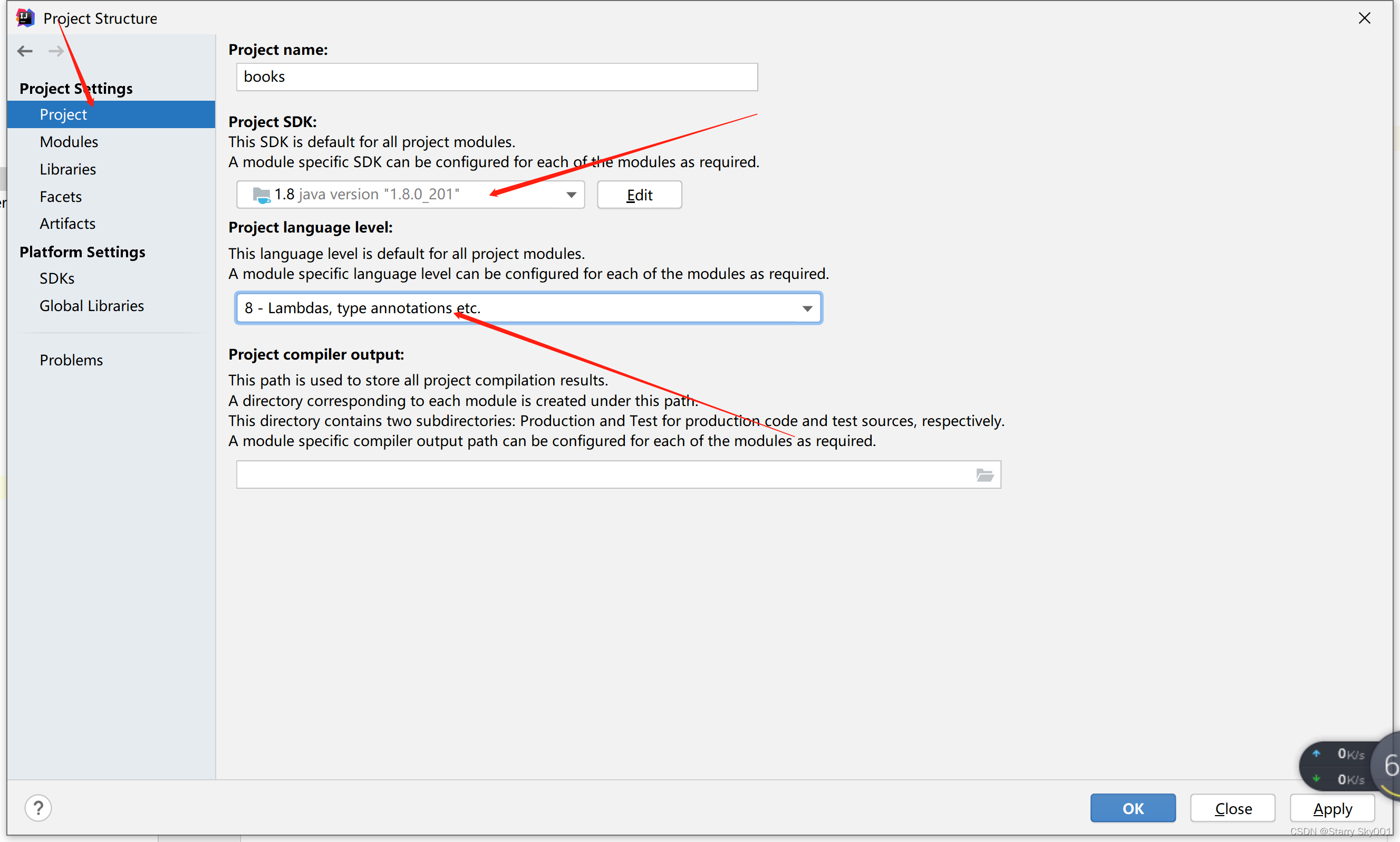Click the folder browse icon in compiler output field
Viewport: 1400px width, 842px height.
pyautogui.click(x=984, y=475)
